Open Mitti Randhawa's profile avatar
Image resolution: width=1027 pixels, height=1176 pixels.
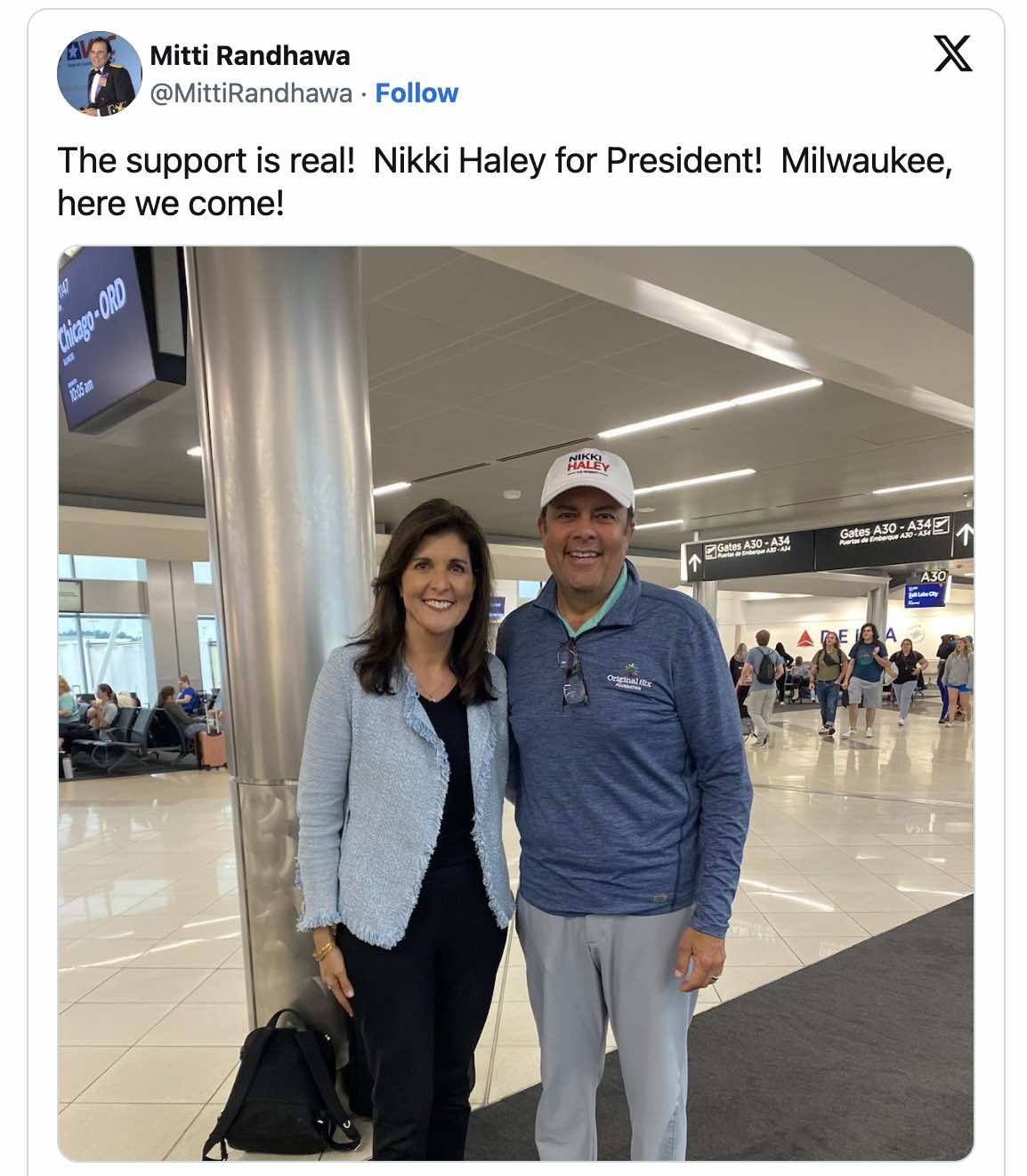[x=99, y=74]
